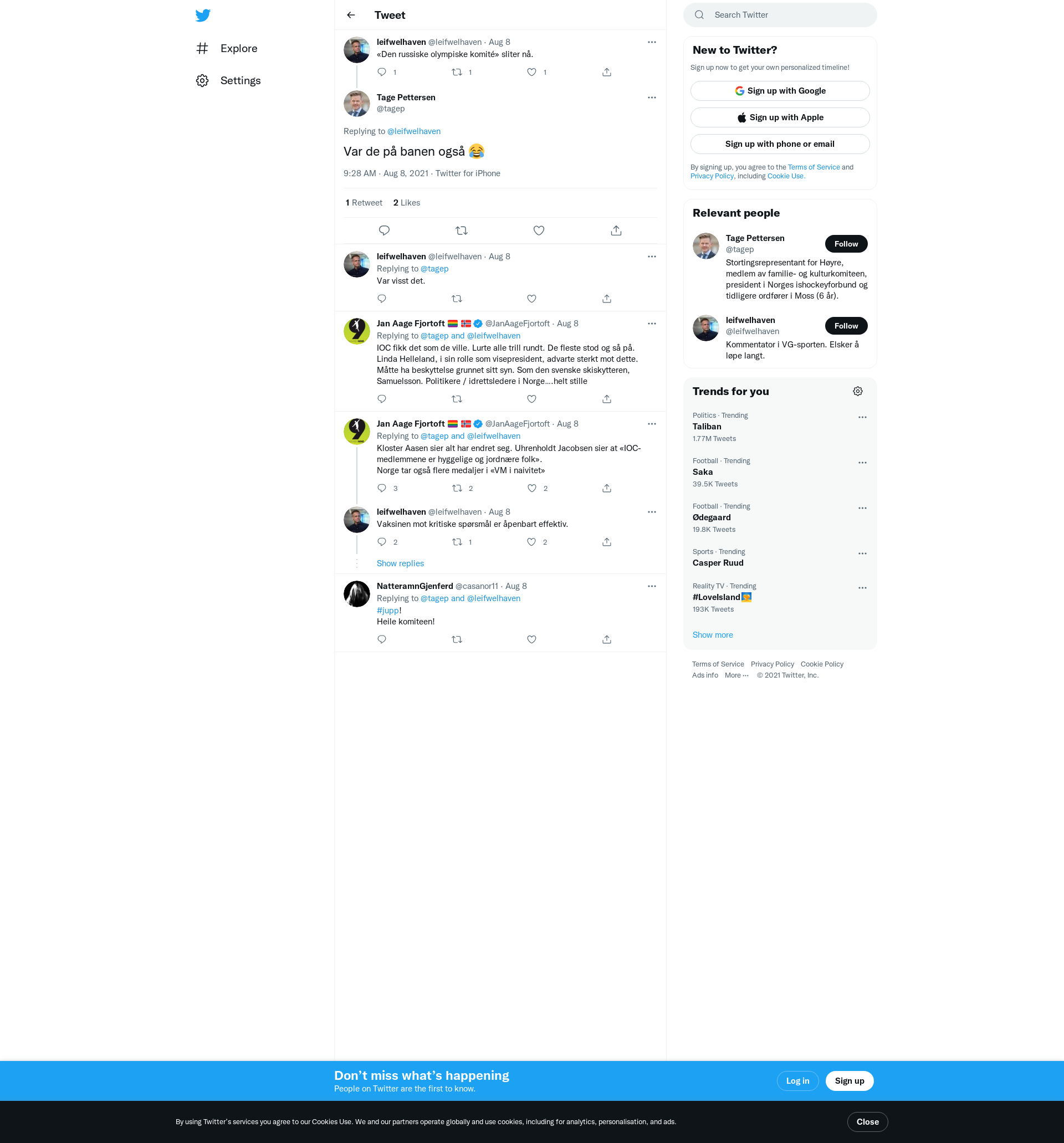Follow Tage Pettersen

point(846,244)
